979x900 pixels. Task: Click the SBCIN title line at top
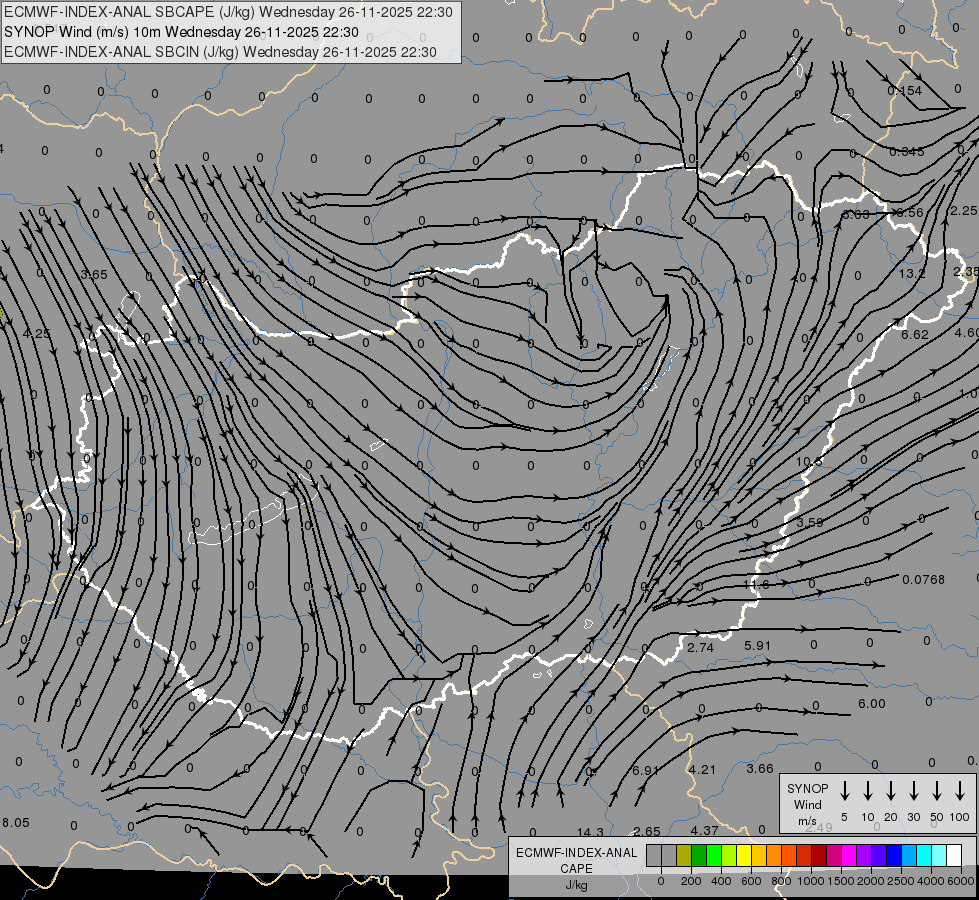click(220, 52)
